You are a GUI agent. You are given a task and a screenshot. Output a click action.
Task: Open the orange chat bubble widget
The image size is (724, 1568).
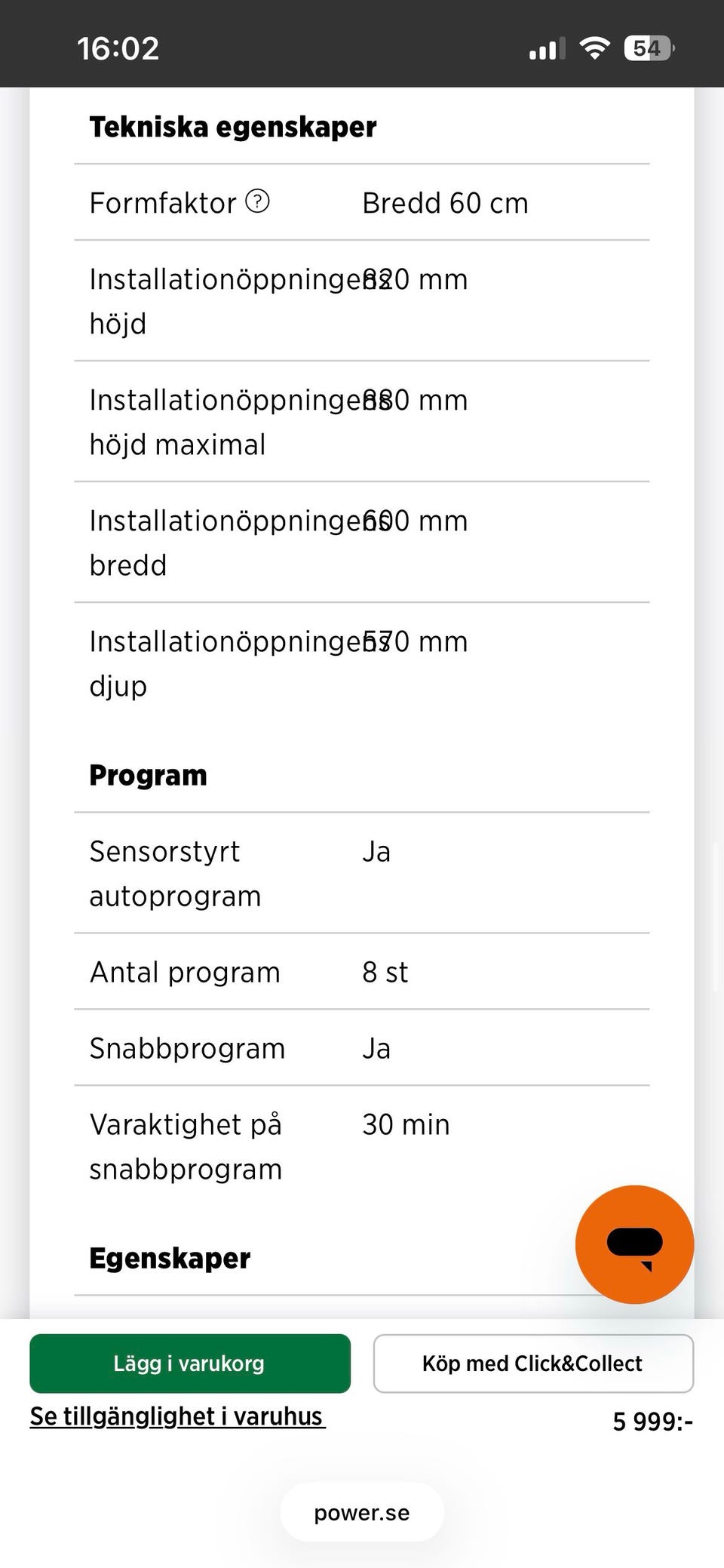click(634, 1244)
